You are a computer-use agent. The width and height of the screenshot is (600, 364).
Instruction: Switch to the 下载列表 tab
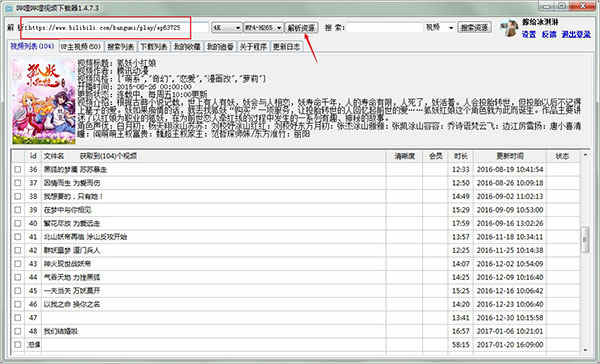tap(153, 47)
